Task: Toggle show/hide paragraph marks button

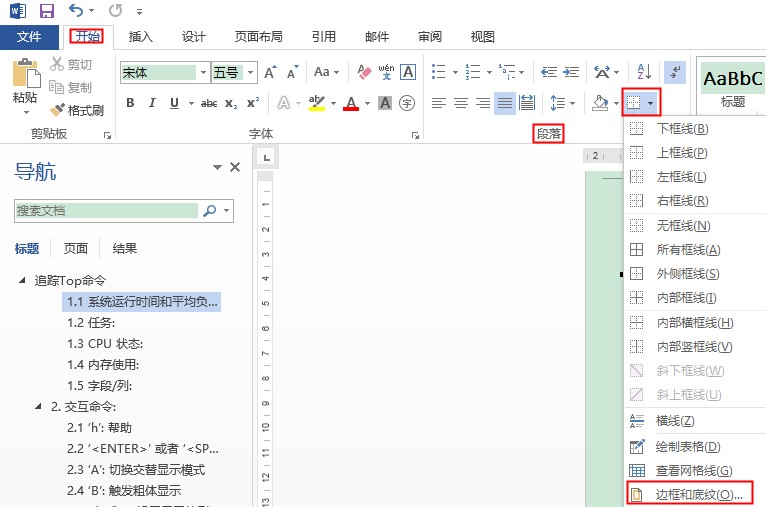Action: [x=675, y=72]
